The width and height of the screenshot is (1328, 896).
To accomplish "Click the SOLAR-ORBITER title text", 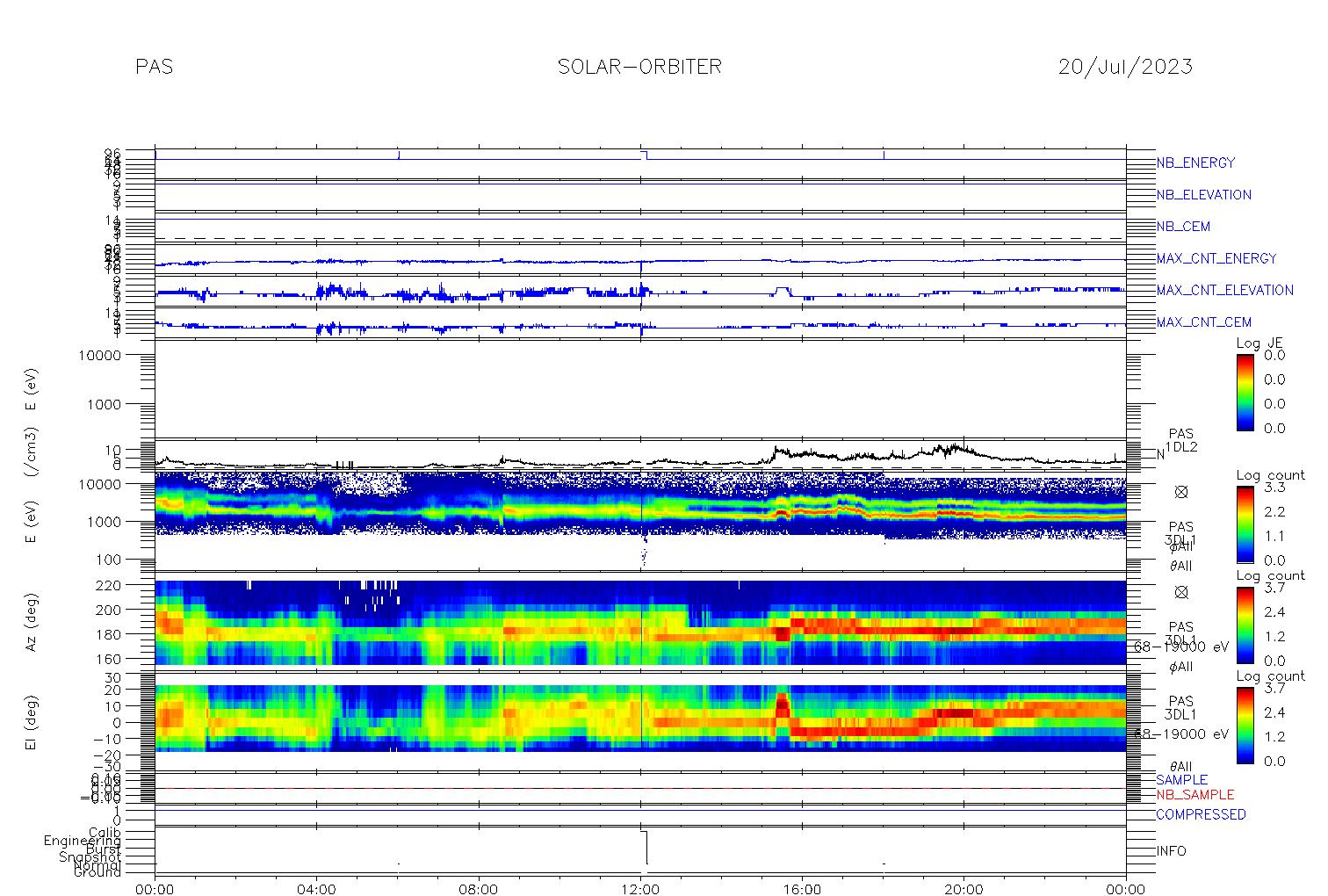I will (639, 67).
